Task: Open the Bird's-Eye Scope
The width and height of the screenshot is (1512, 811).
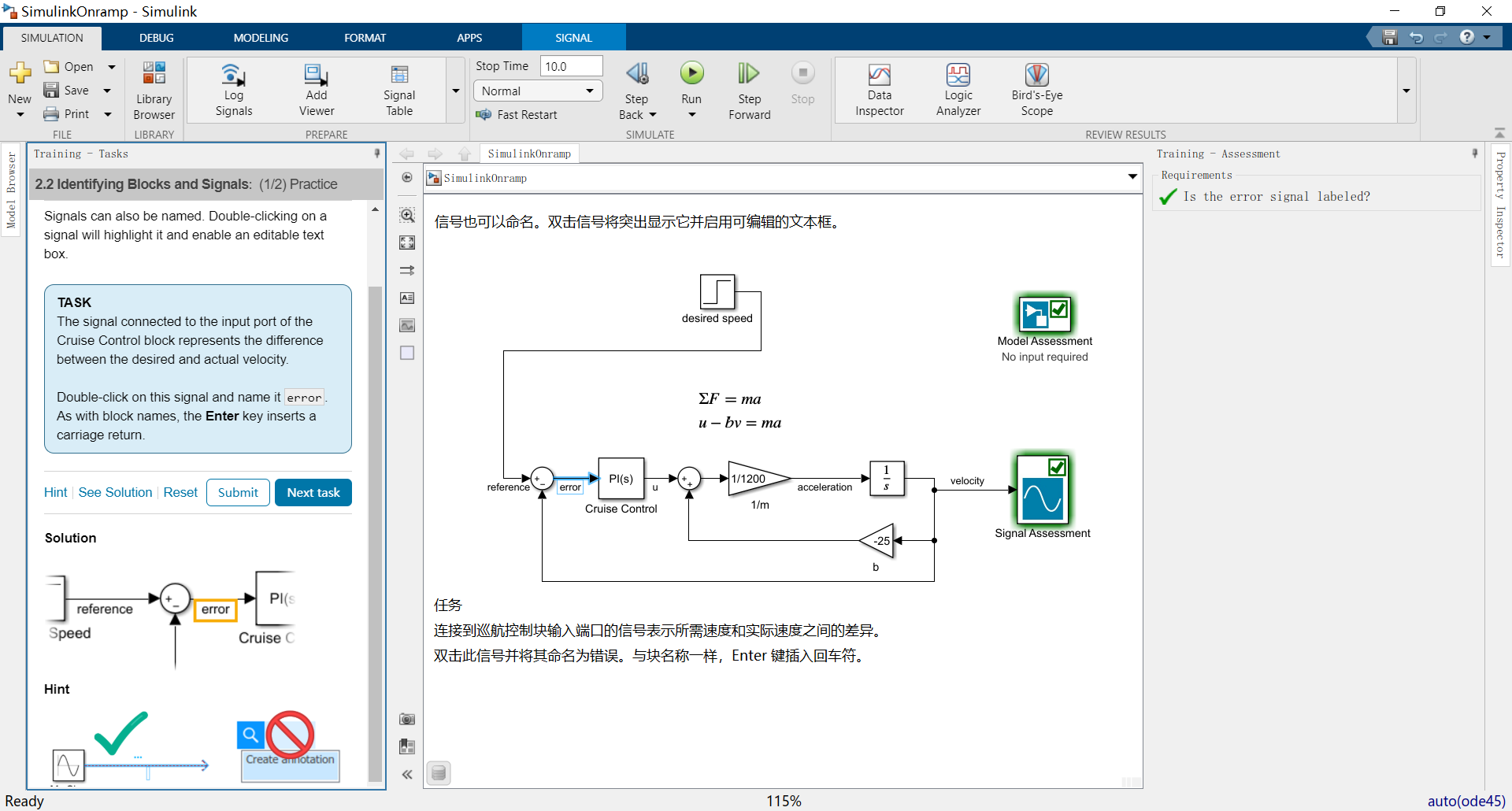Action: [x=1036, y=87]
